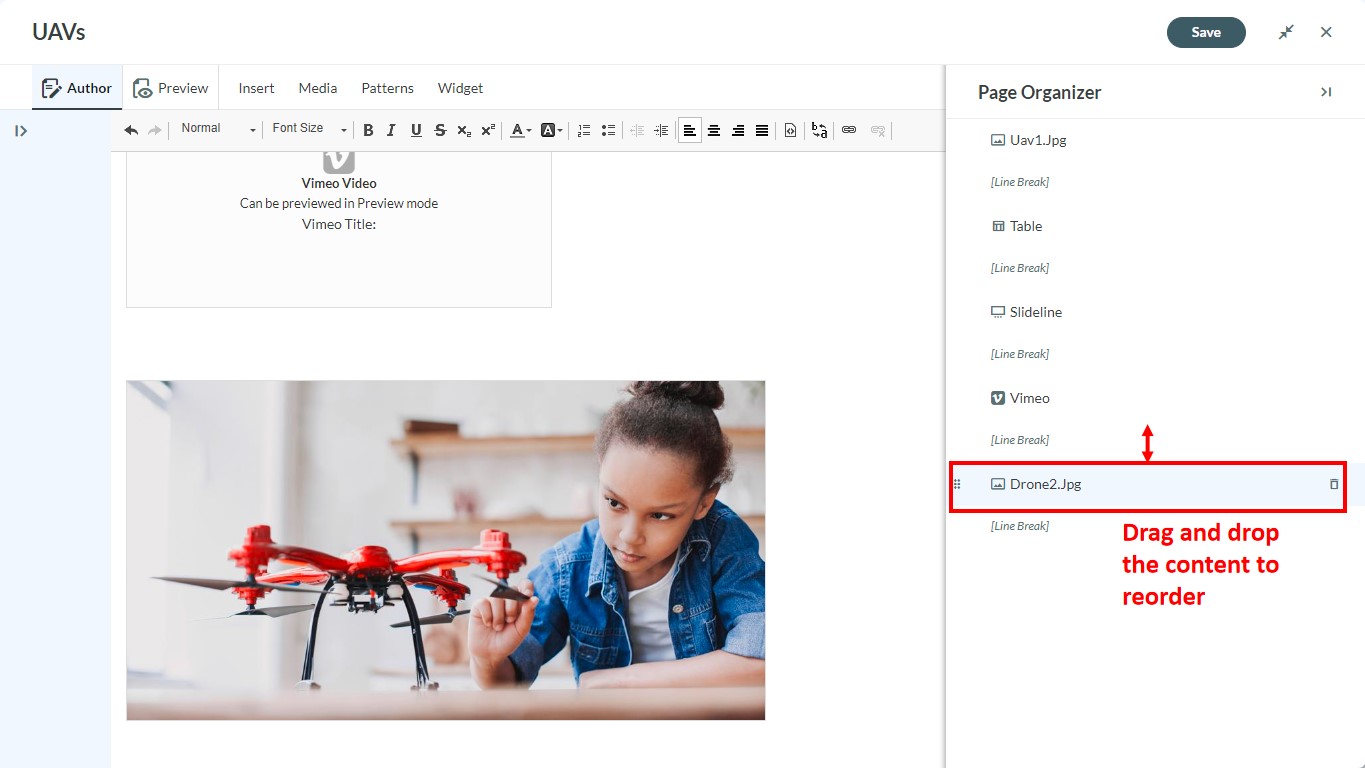Screen dimensions: 1365x768
Task: Open the Widget menu
Action: tap(460, 88)
